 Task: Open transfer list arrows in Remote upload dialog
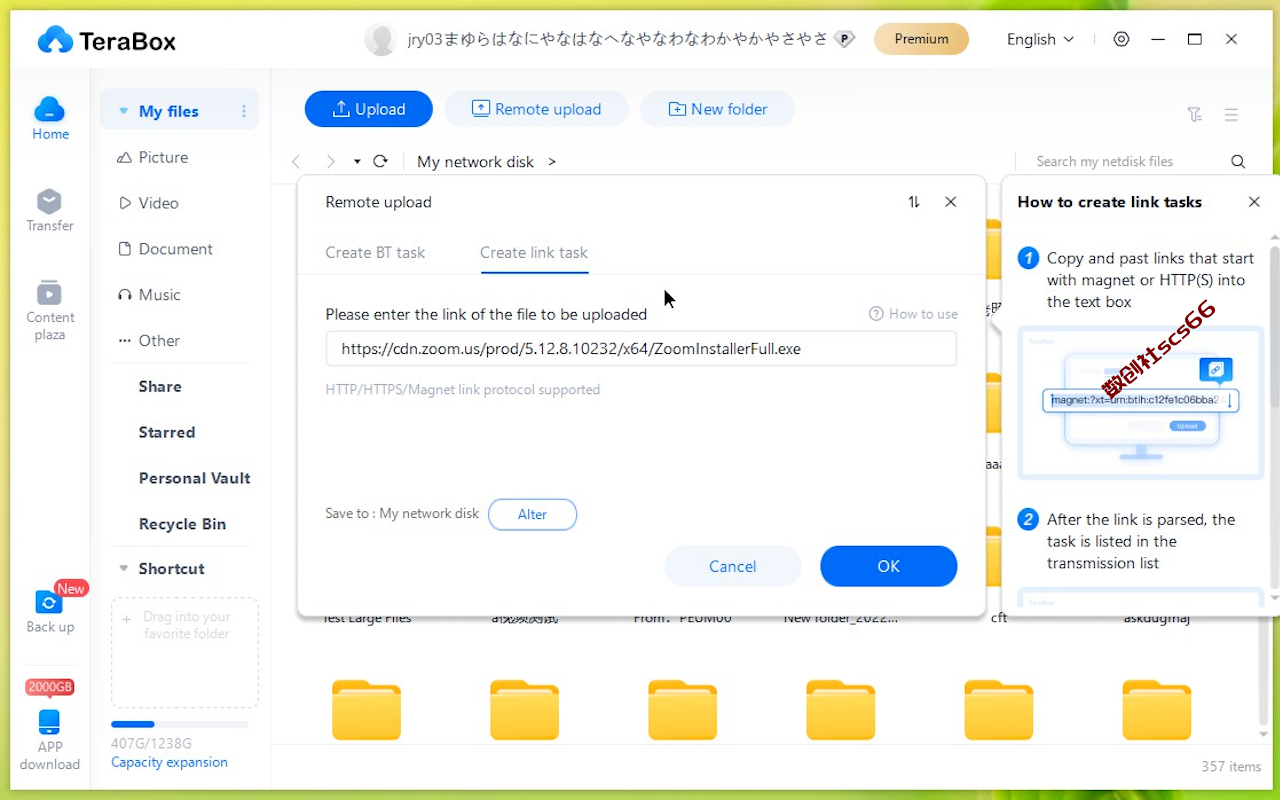tap(914, 202)
